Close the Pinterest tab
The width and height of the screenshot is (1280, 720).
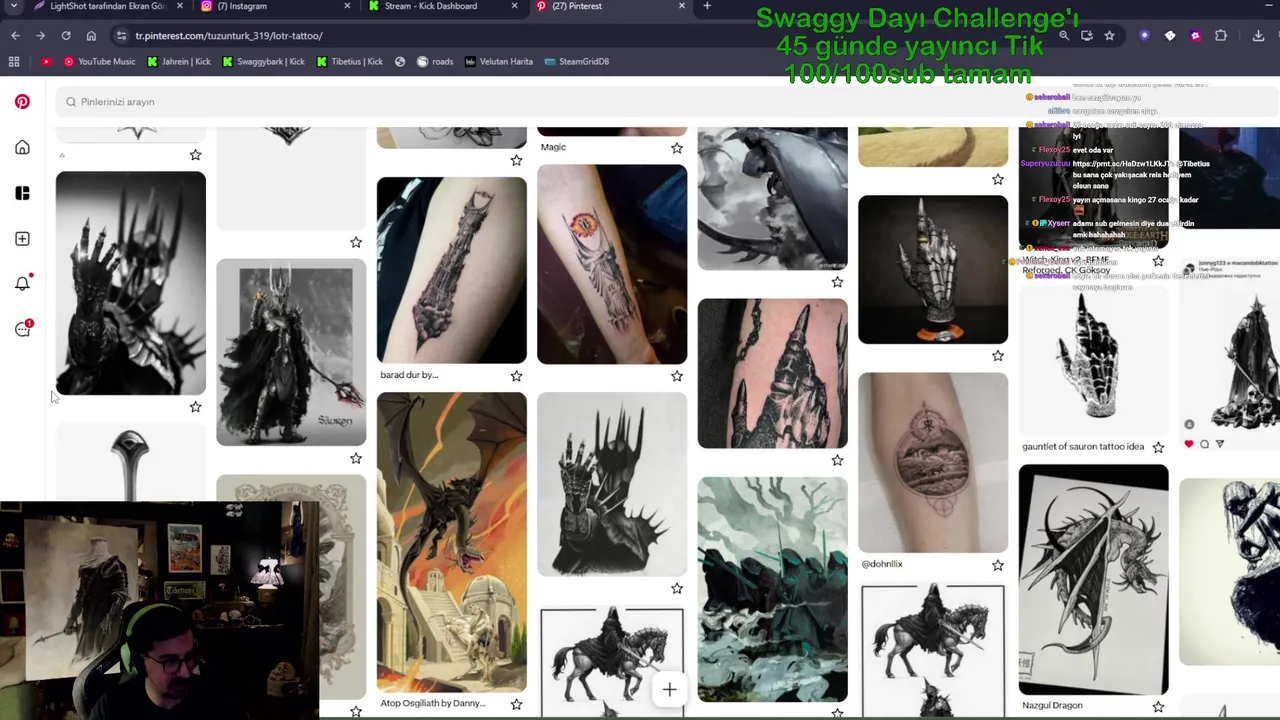tap(682, 6)
